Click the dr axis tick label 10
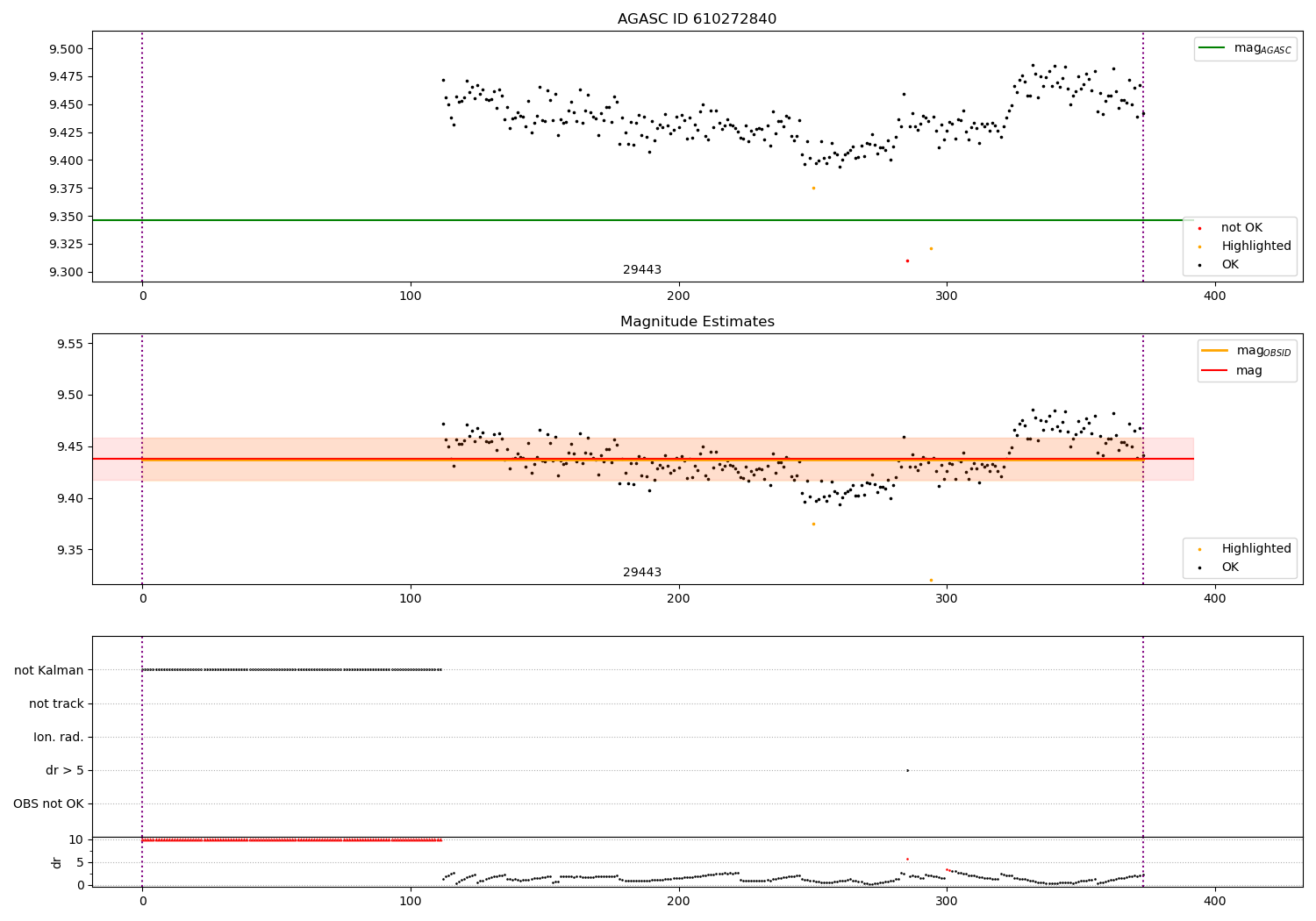1316x921 pixels. (x=76, y=840)
